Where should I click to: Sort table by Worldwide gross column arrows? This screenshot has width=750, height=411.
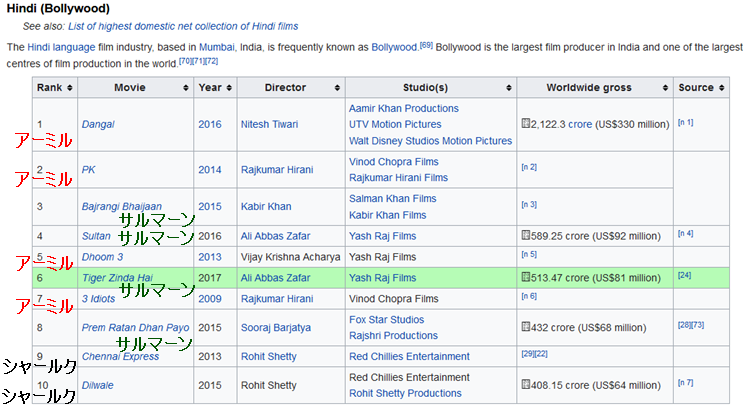click(665, 88)
